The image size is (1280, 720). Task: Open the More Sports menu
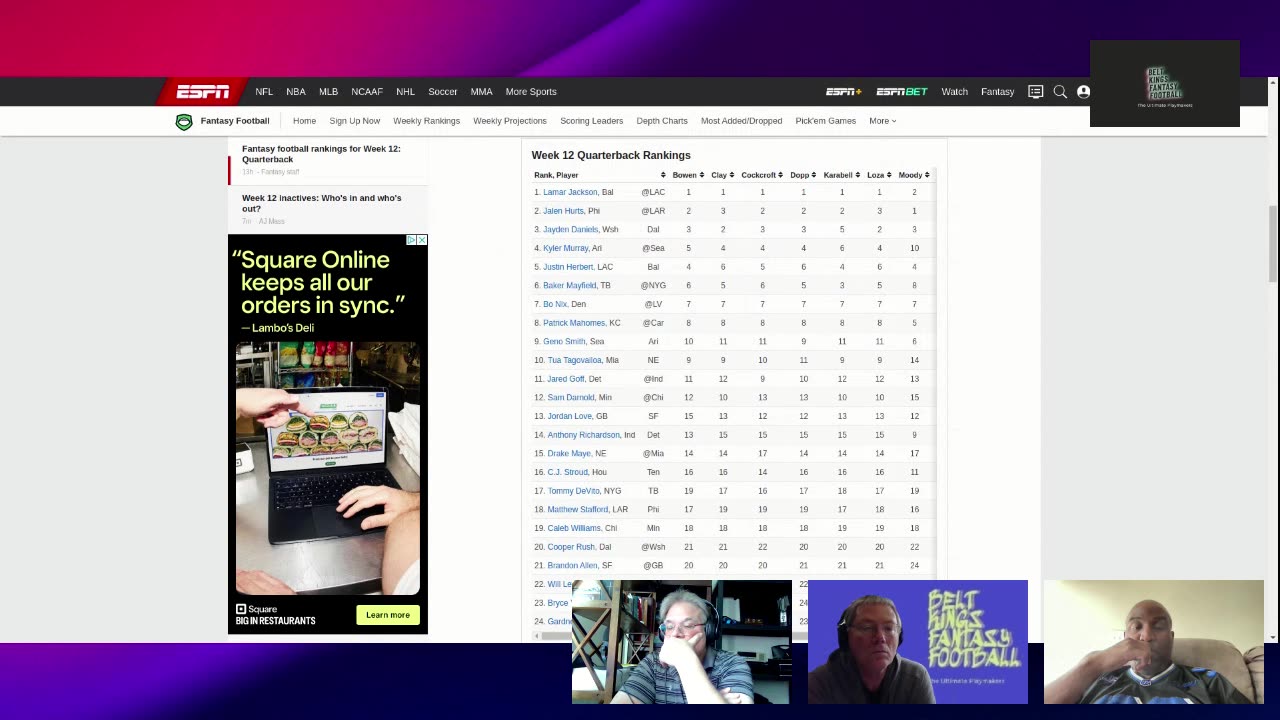point(531,92)
